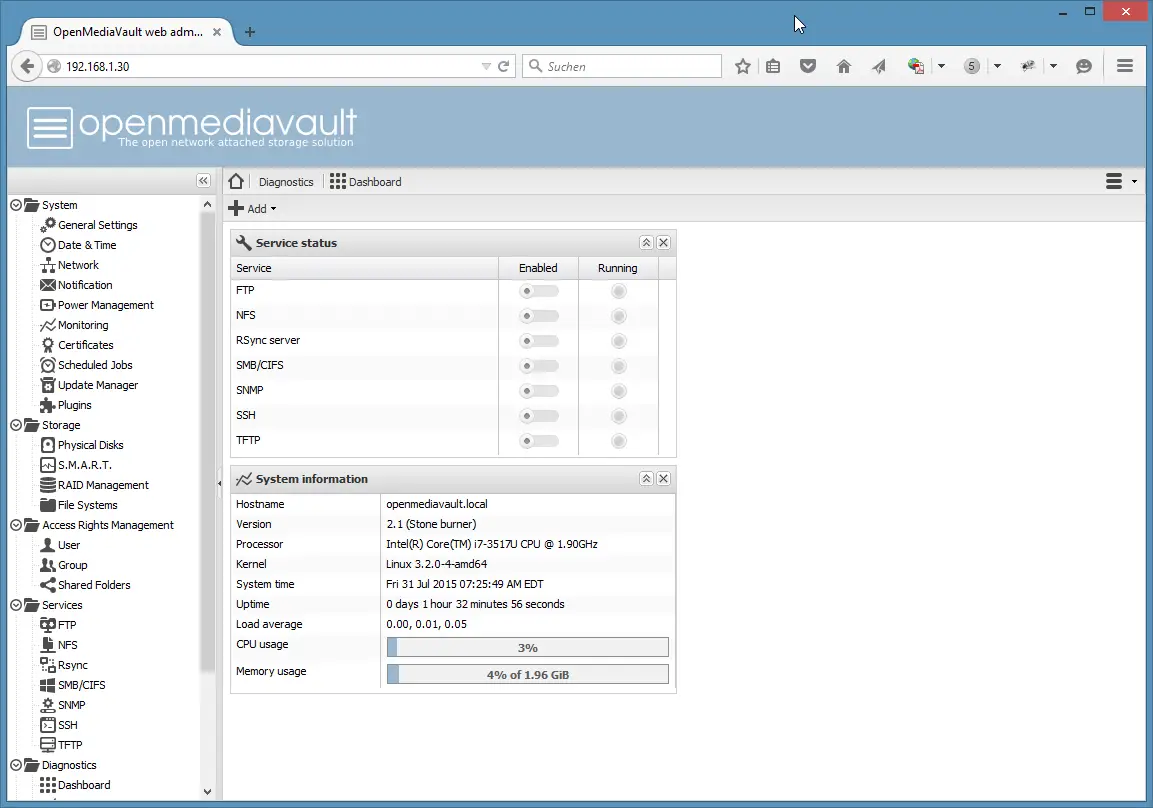Image resolution: width=1153 pixels, height=808 pixels.
Task: Toggle SSH enabled switch in Service status
Action: point(539,416)
